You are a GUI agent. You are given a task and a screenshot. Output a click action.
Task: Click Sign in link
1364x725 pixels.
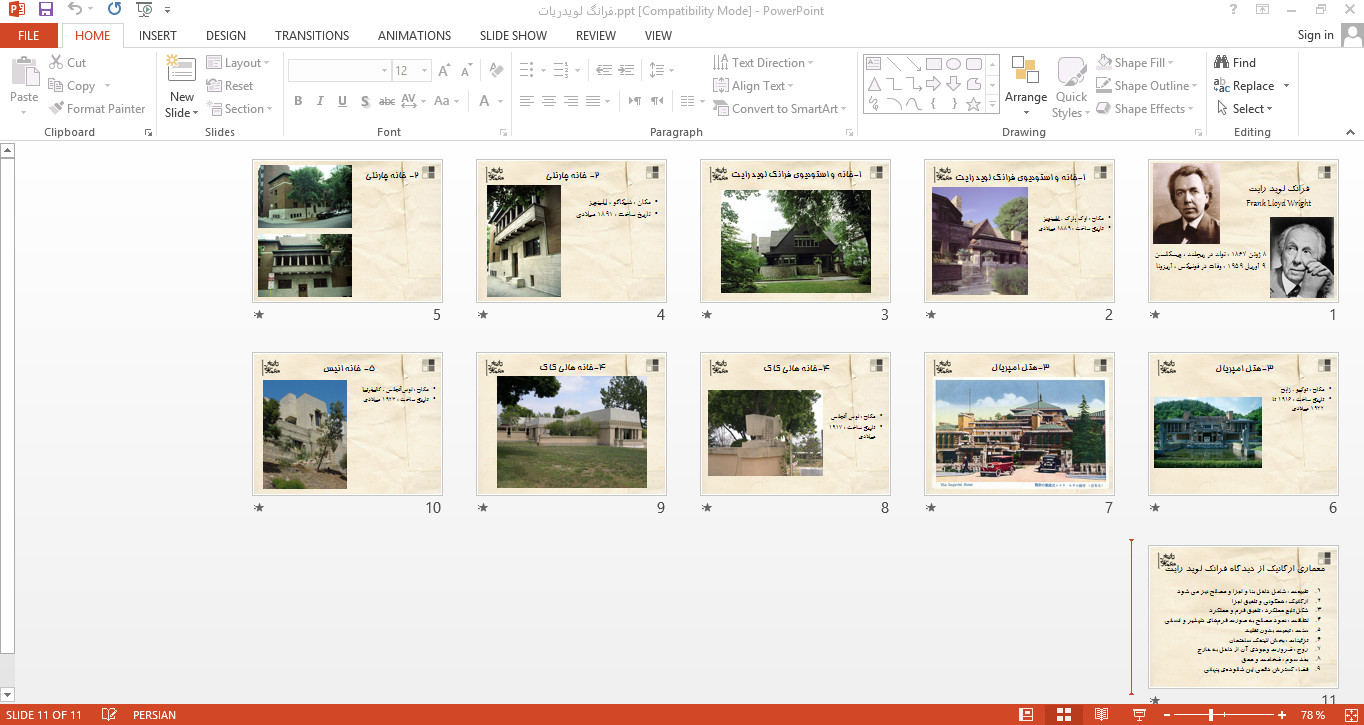click(x=1315, y=35)
